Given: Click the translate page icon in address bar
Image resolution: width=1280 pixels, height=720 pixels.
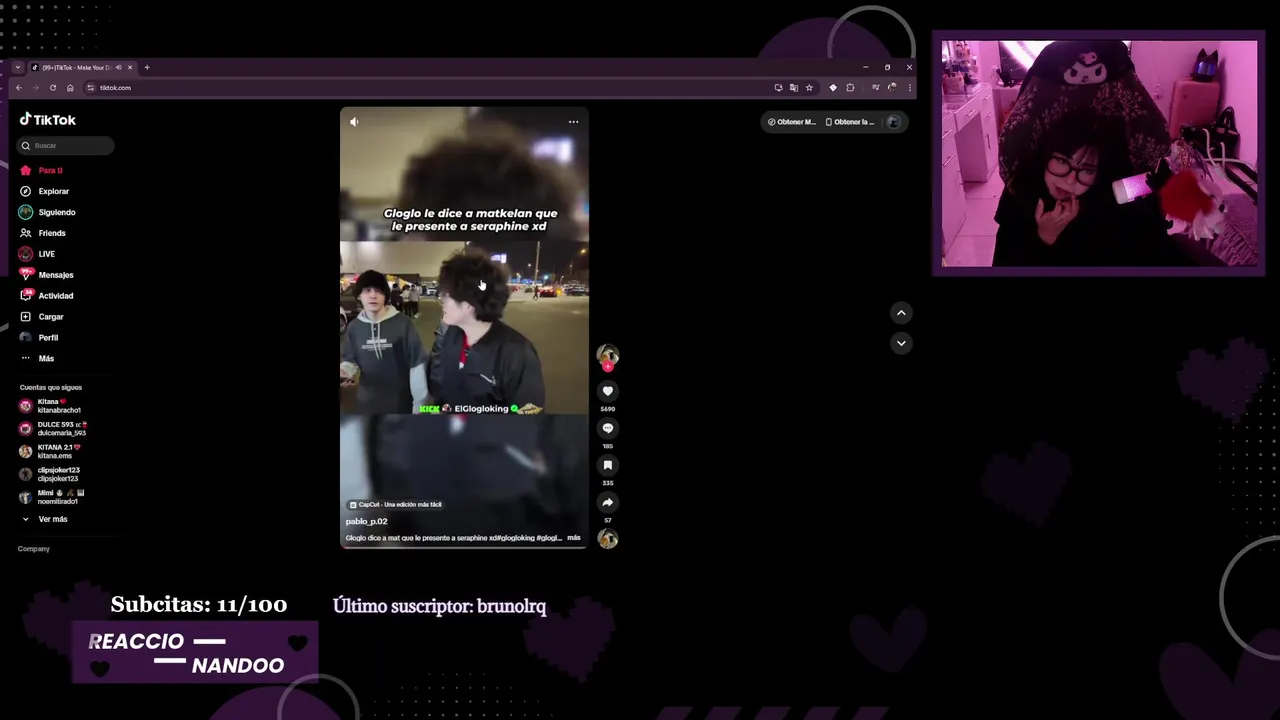Looking at the screenshot, I should tap(793, 88).
